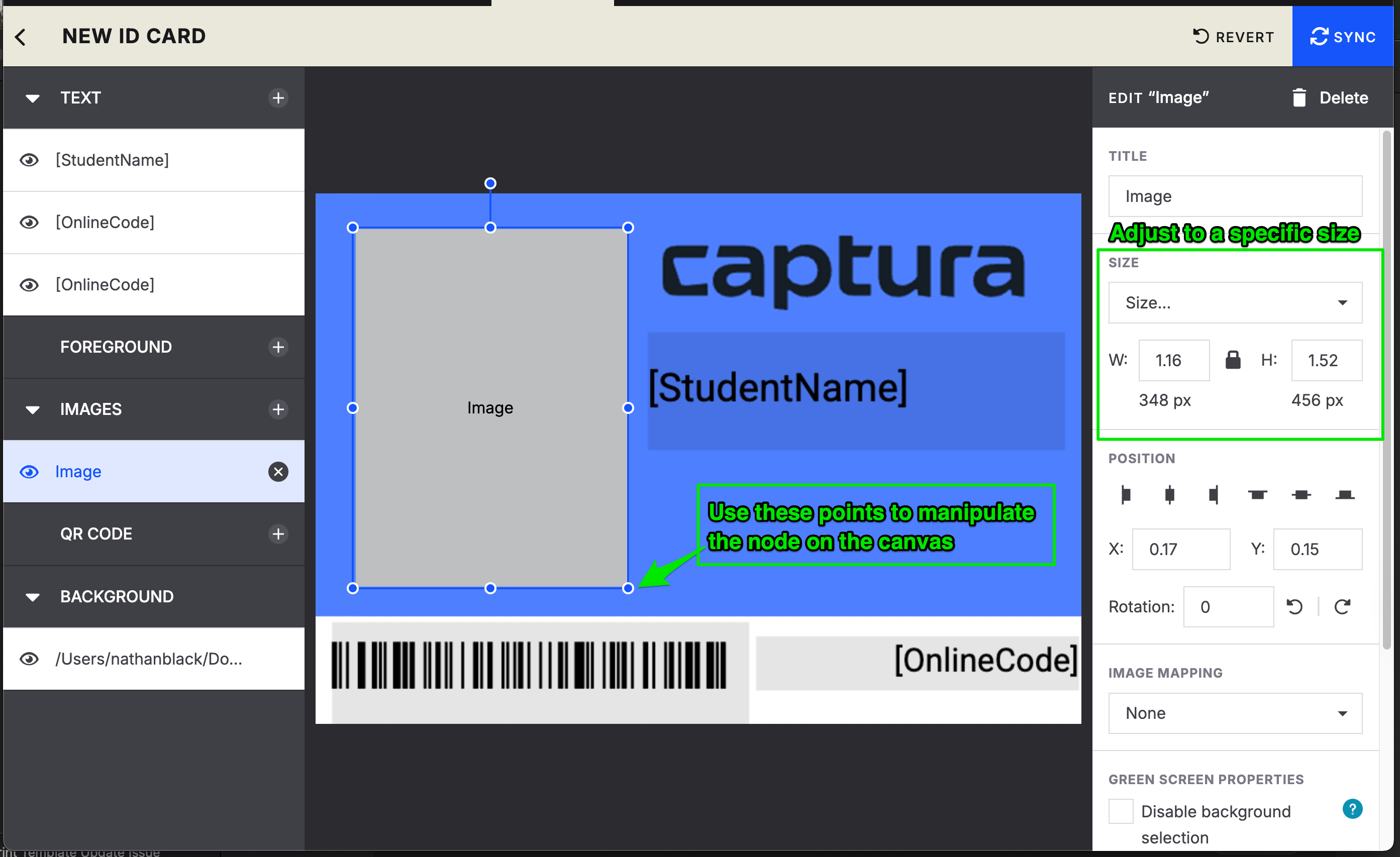
Task: Toggle visibility of the third text row [OnlineCode]
Action: 29,284
